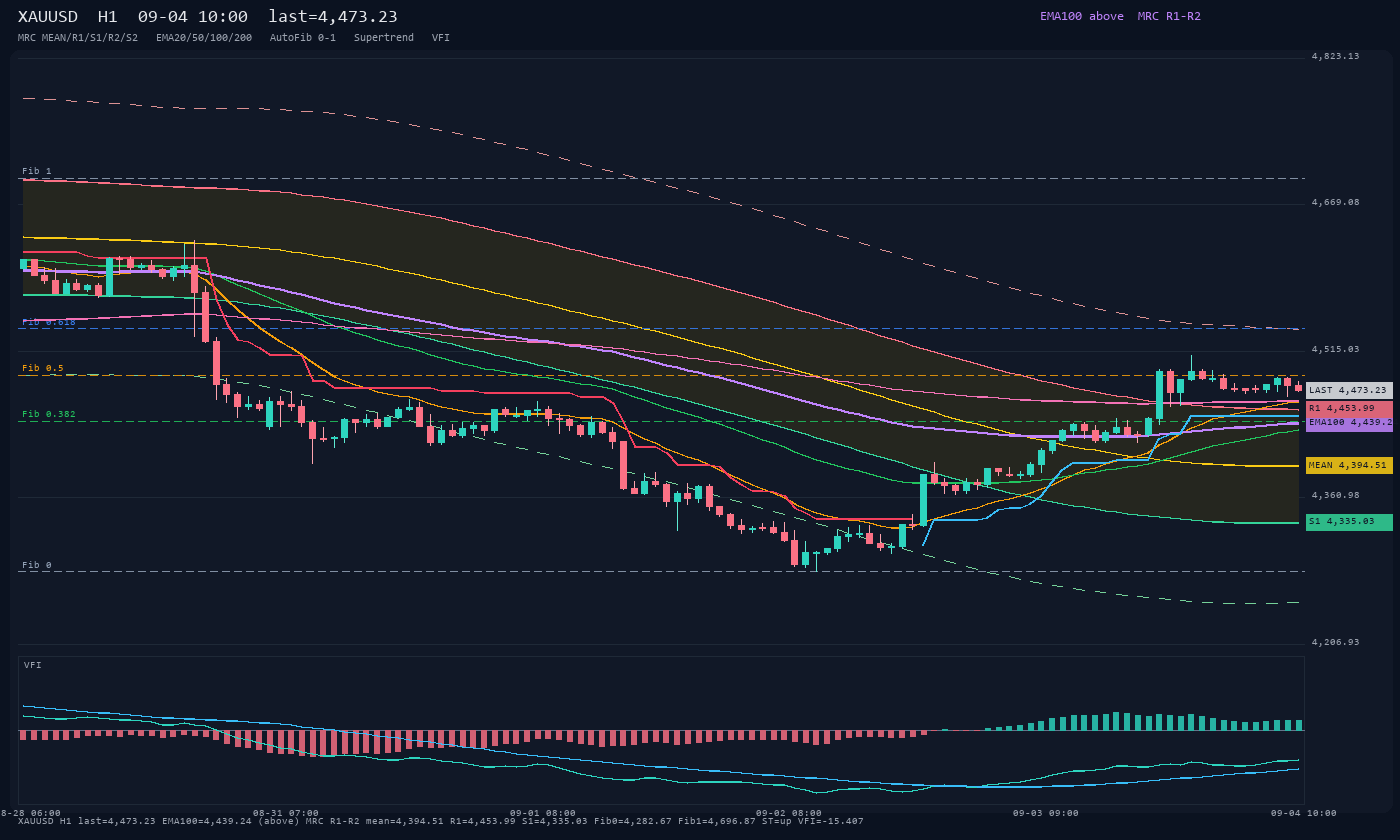Click the 09-01 08:00 time axis label
The height and width of the screenshot is (840, 1400).
(543, 813)
